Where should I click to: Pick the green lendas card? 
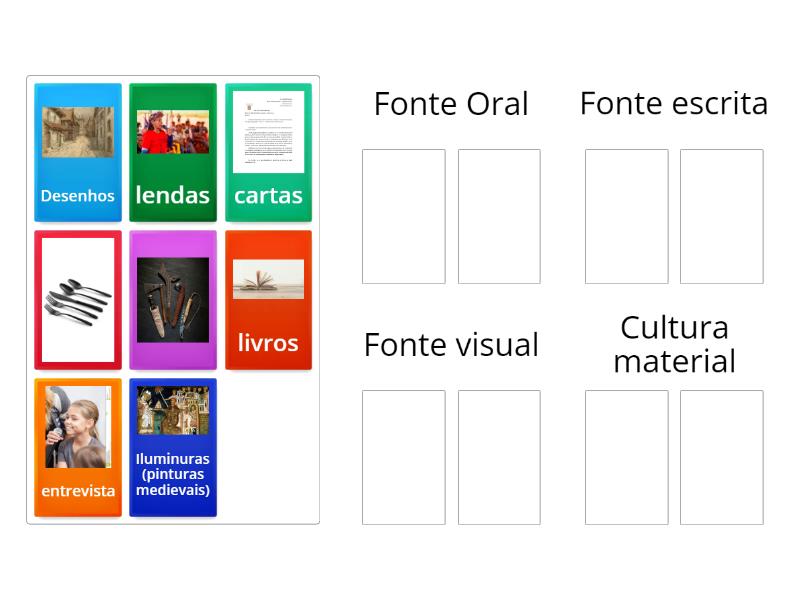(x=173, y=152)
